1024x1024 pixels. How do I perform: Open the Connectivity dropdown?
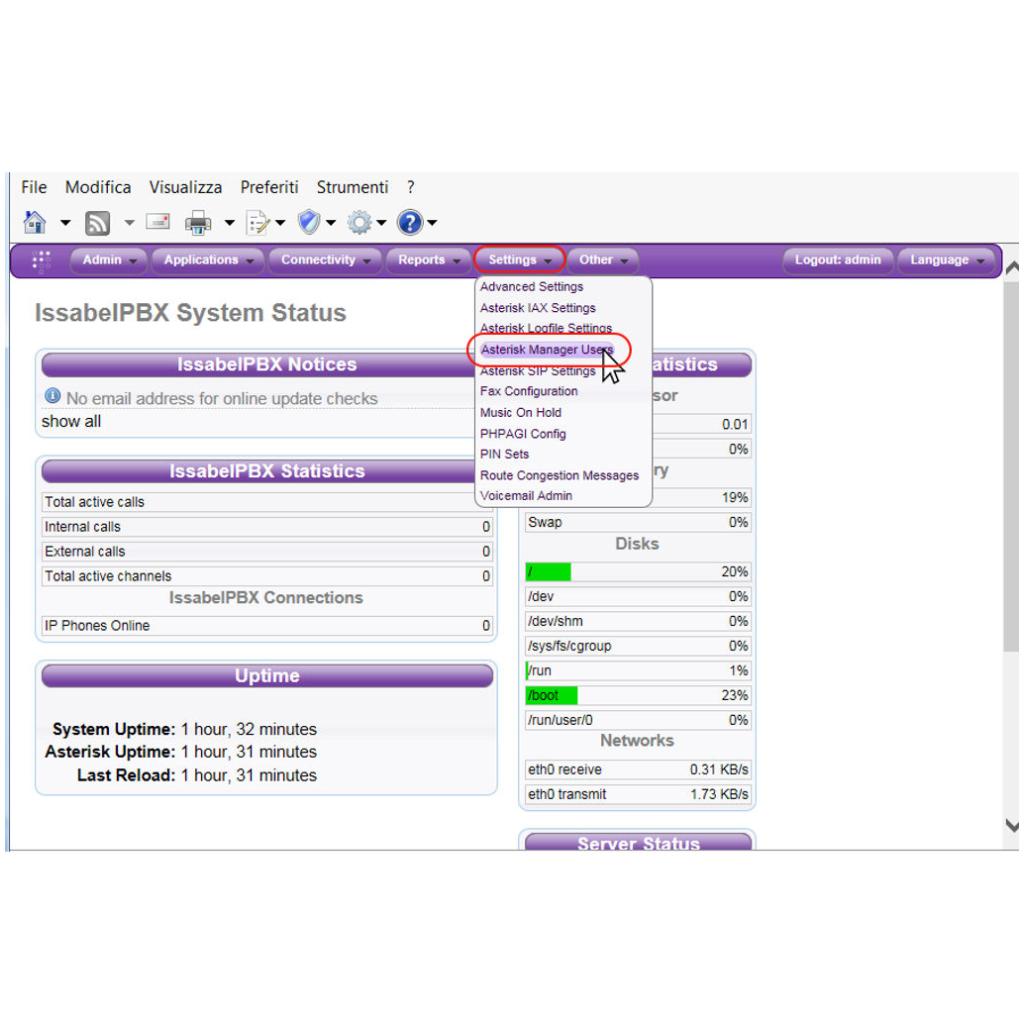[x=324, y=260]
